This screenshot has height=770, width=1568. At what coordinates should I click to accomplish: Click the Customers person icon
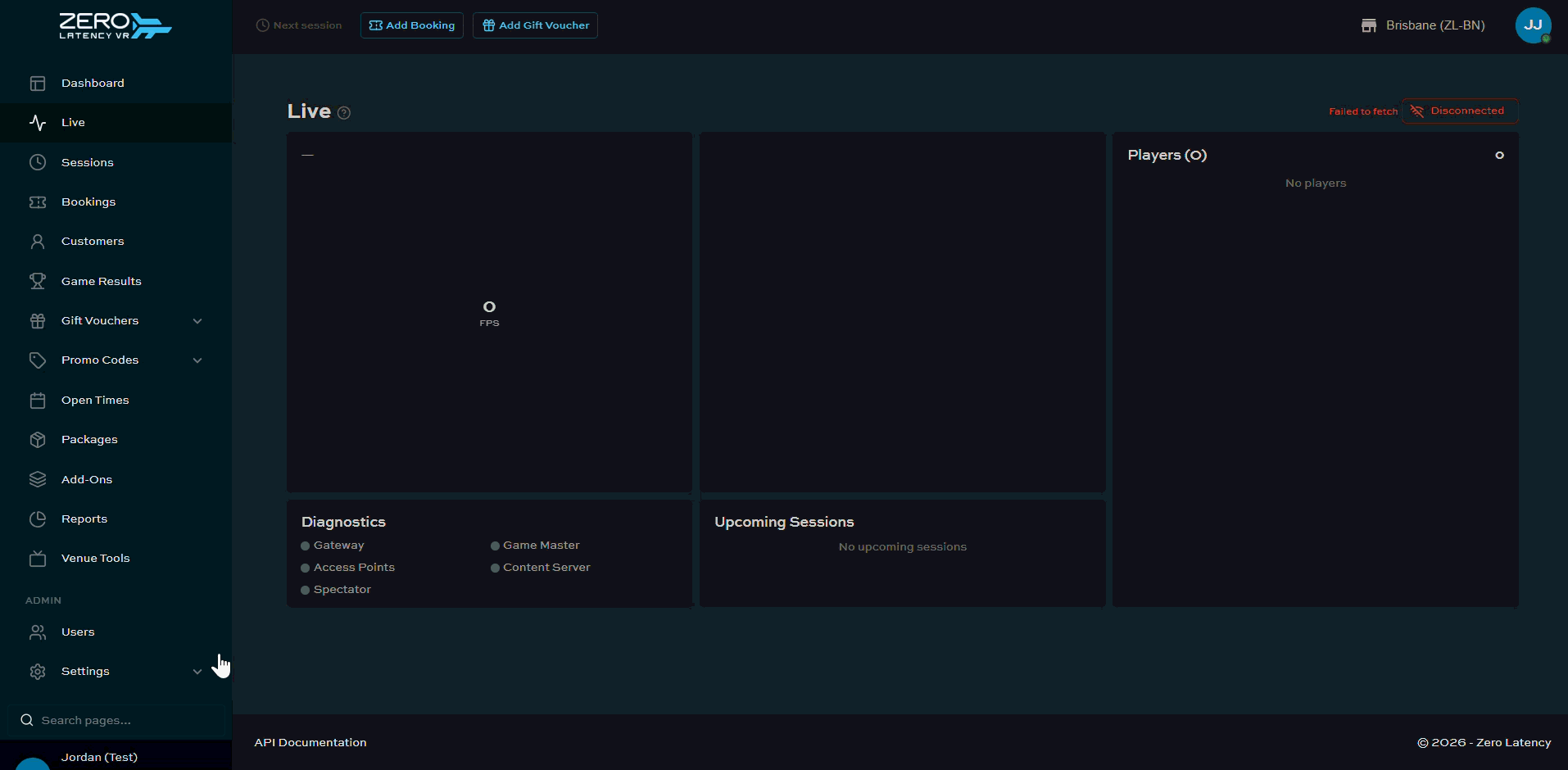click(38, 242)
